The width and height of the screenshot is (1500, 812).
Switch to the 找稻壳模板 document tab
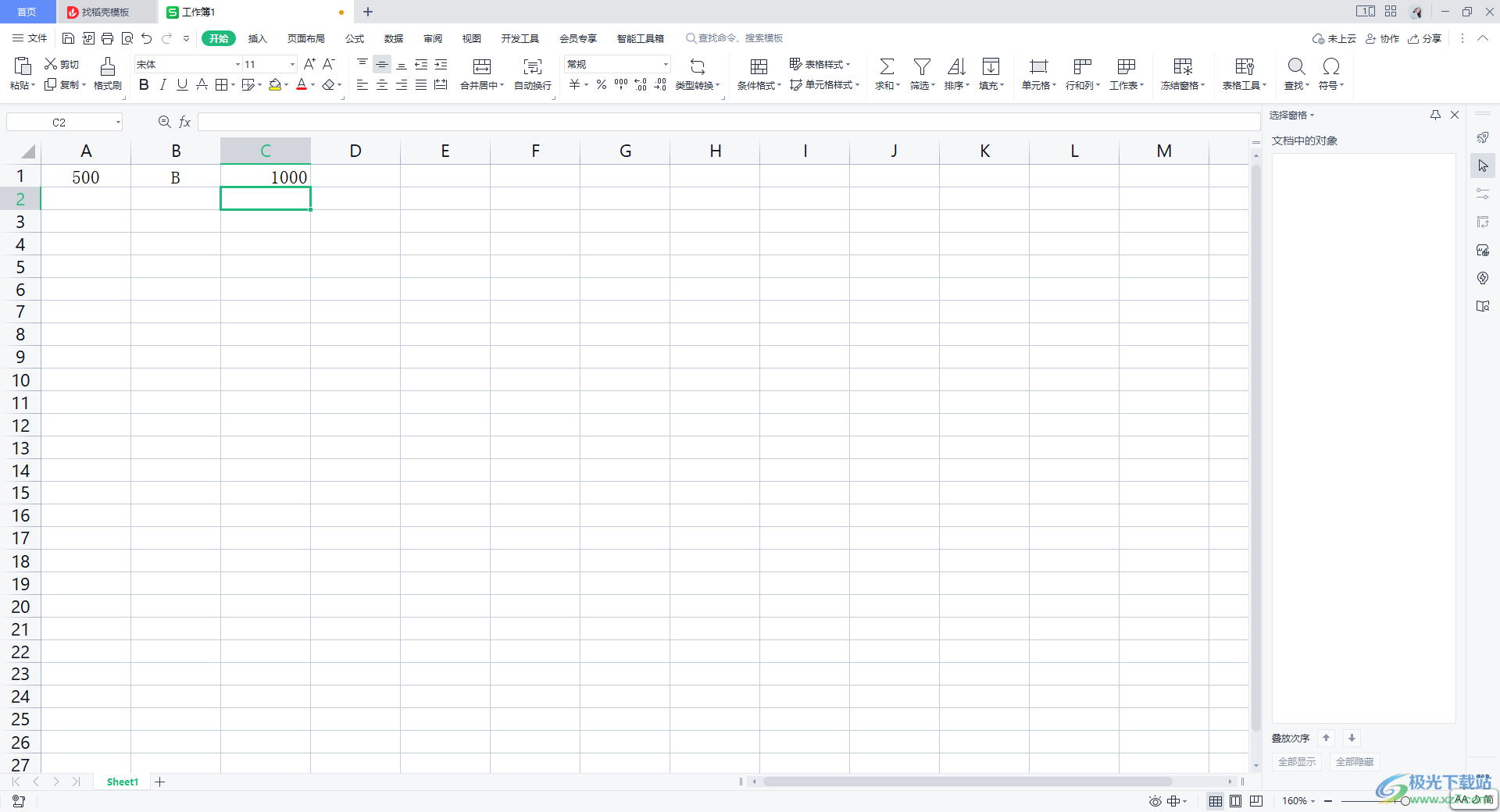105,12
